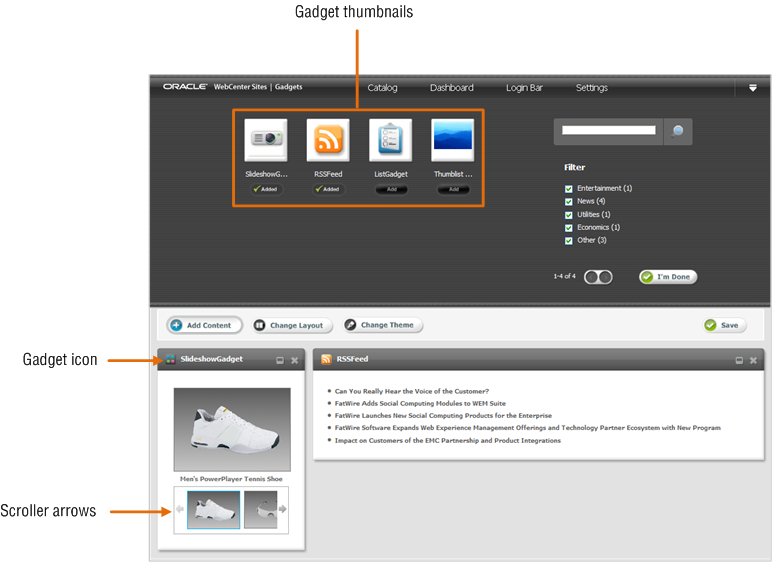The image size is (772, 562).
Task: Click the large tennis shoe image
Action: (x=232, y=430)
